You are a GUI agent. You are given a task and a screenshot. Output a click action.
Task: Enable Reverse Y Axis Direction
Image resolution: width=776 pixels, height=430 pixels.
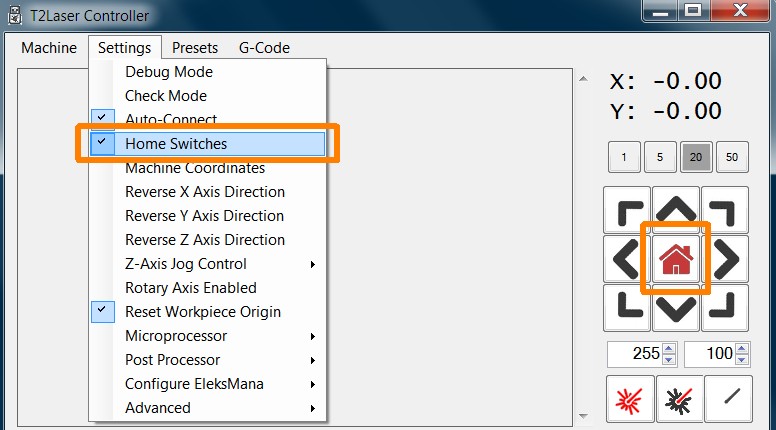pos(207,216)
